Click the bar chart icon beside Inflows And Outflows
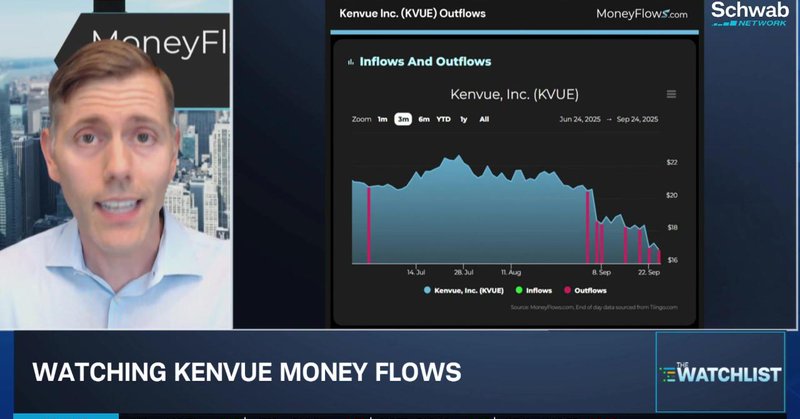 351,62
